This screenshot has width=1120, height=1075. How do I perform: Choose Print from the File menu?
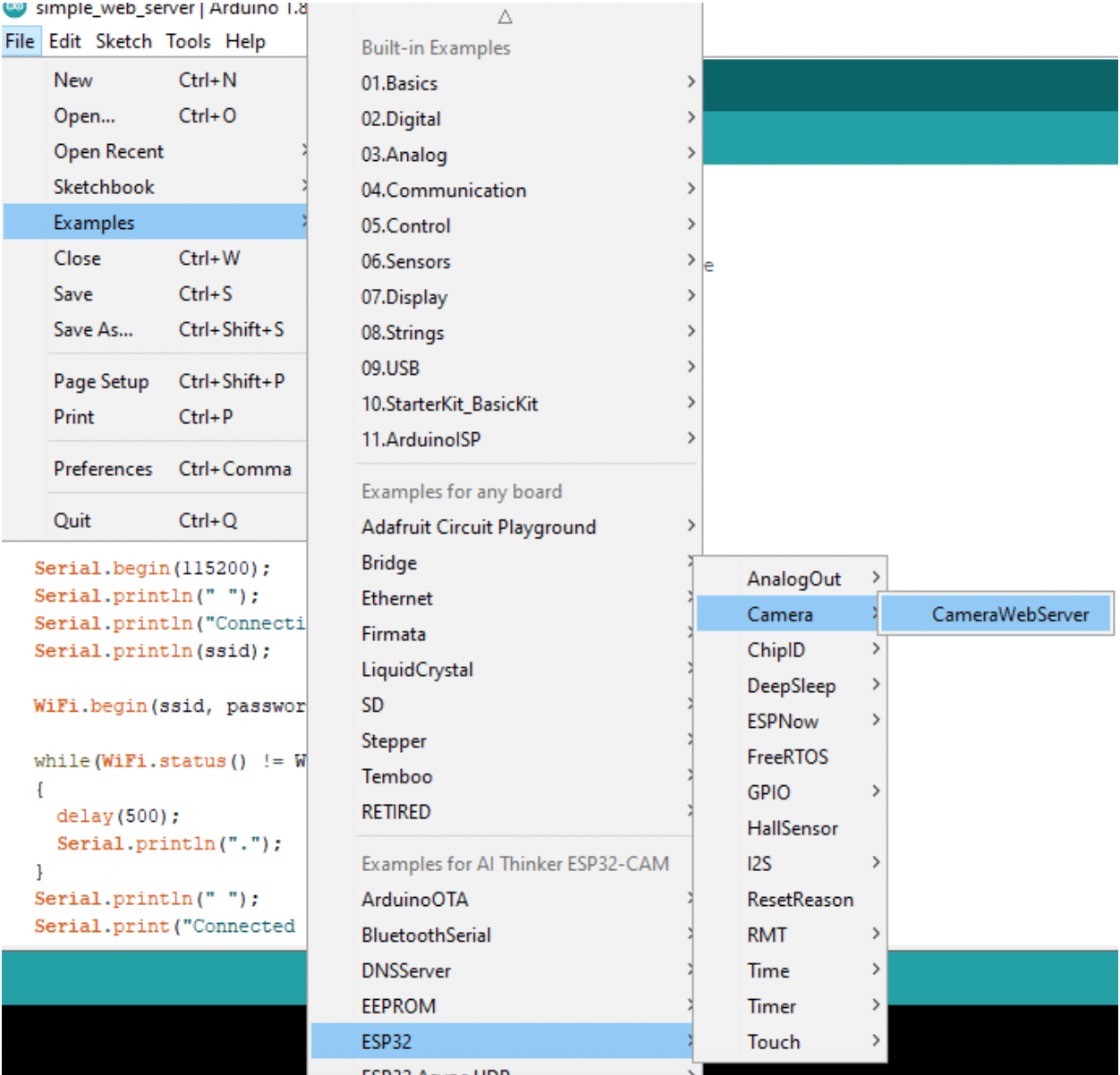(x=155, y=417)
